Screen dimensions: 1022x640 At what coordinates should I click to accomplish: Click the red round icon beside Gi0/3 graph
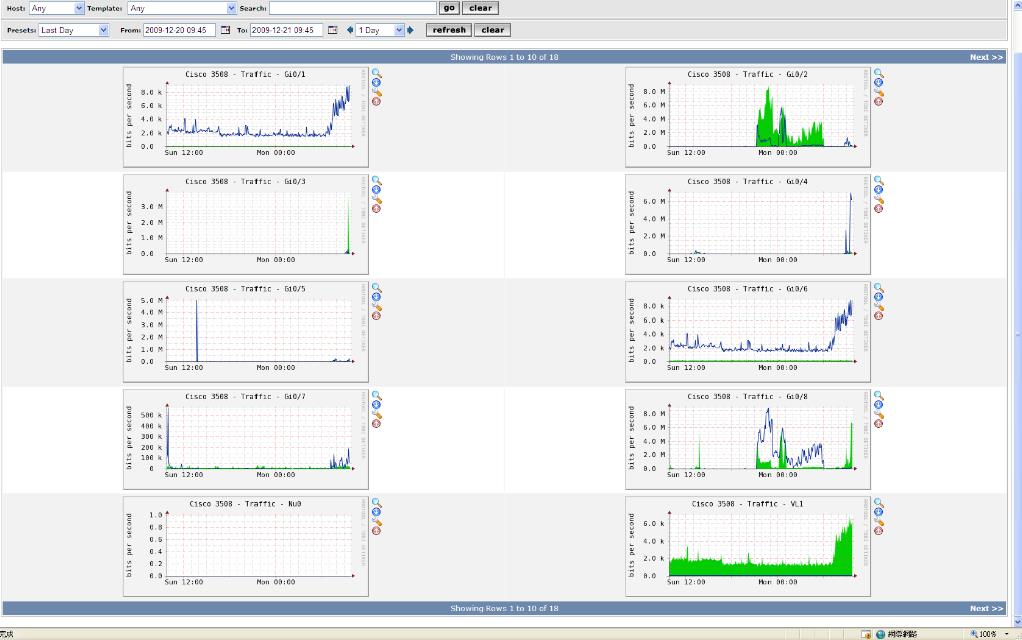click(x=377, y=209)
